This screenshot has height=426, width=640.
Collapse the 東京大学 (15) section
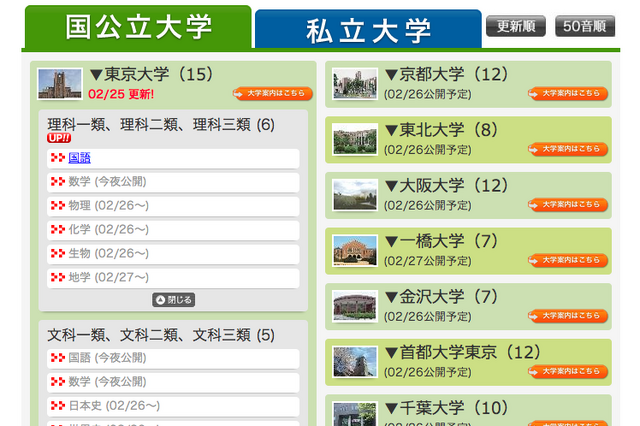point(151,75)
